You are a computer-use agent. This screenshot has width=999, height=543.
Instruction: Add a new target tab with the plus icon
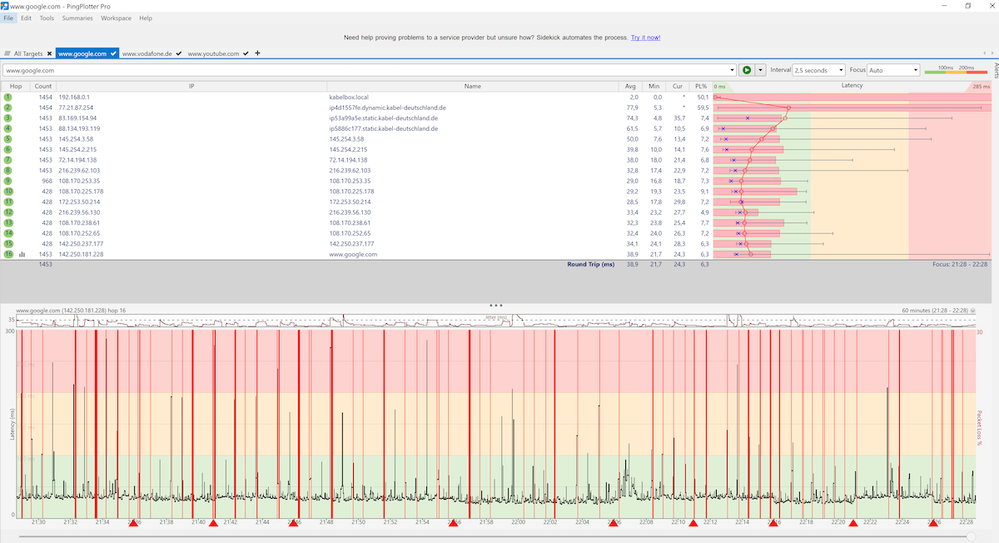257,53
